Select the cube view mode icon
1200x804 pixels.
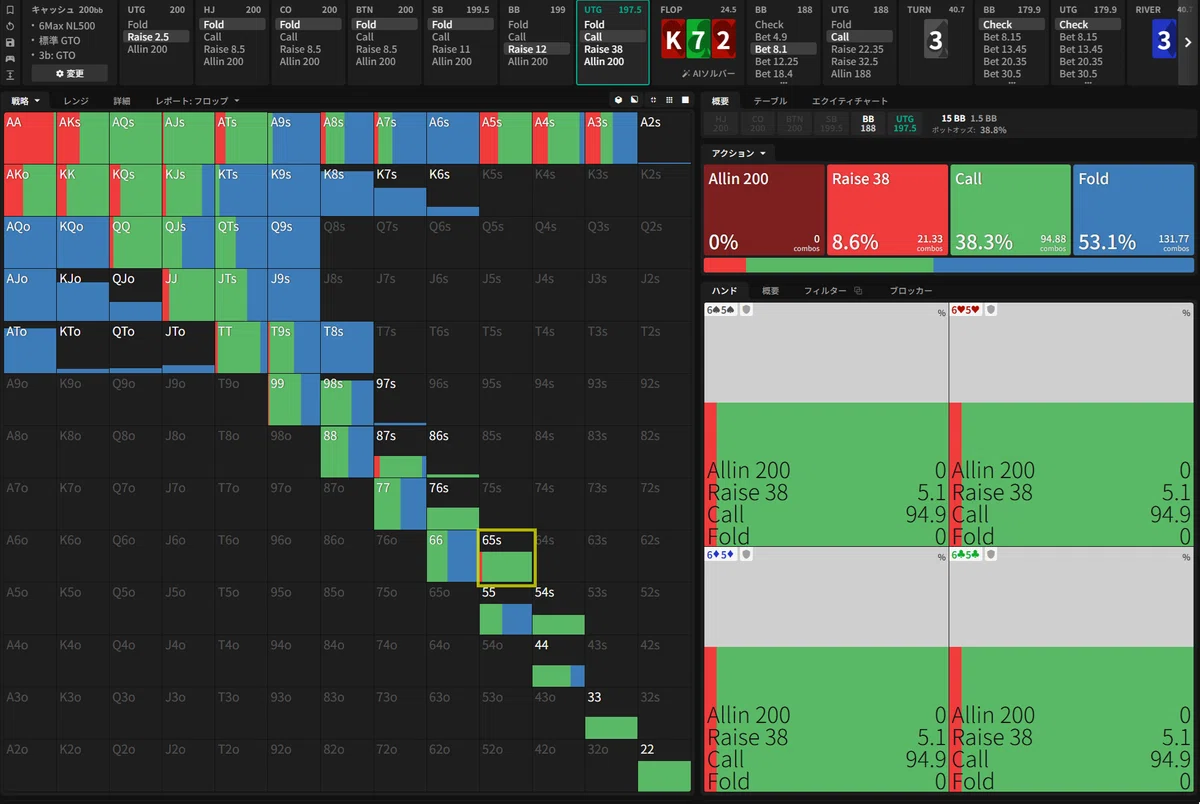(619, 100)
